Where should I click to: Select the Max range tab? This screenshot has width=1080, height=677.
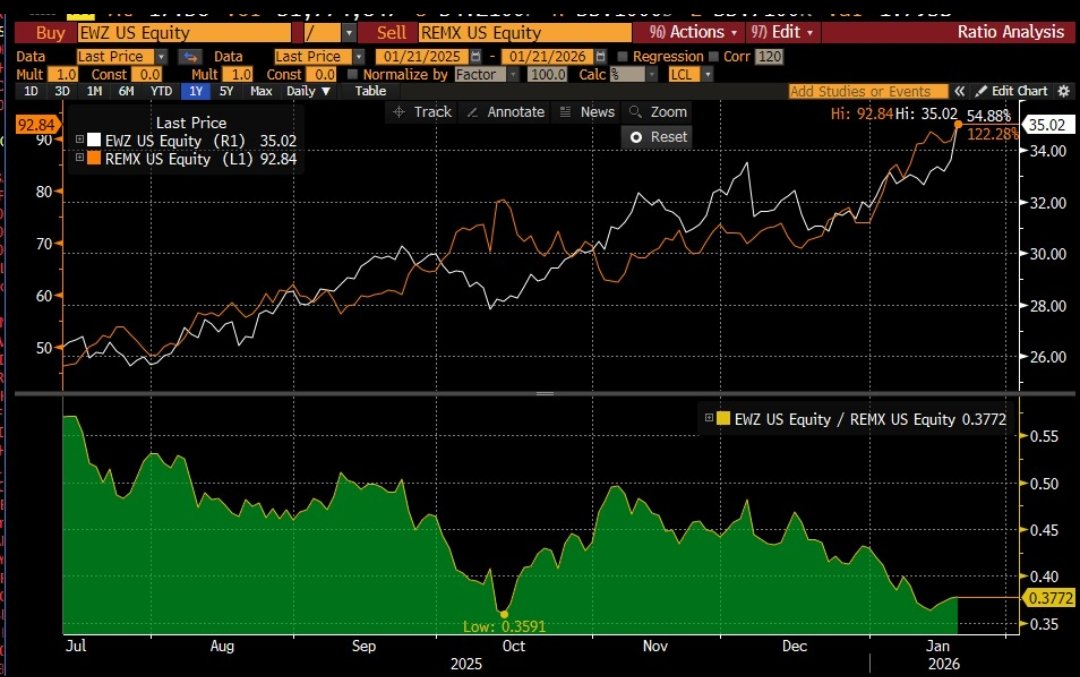pyautogui.click(x=261, y=91)
